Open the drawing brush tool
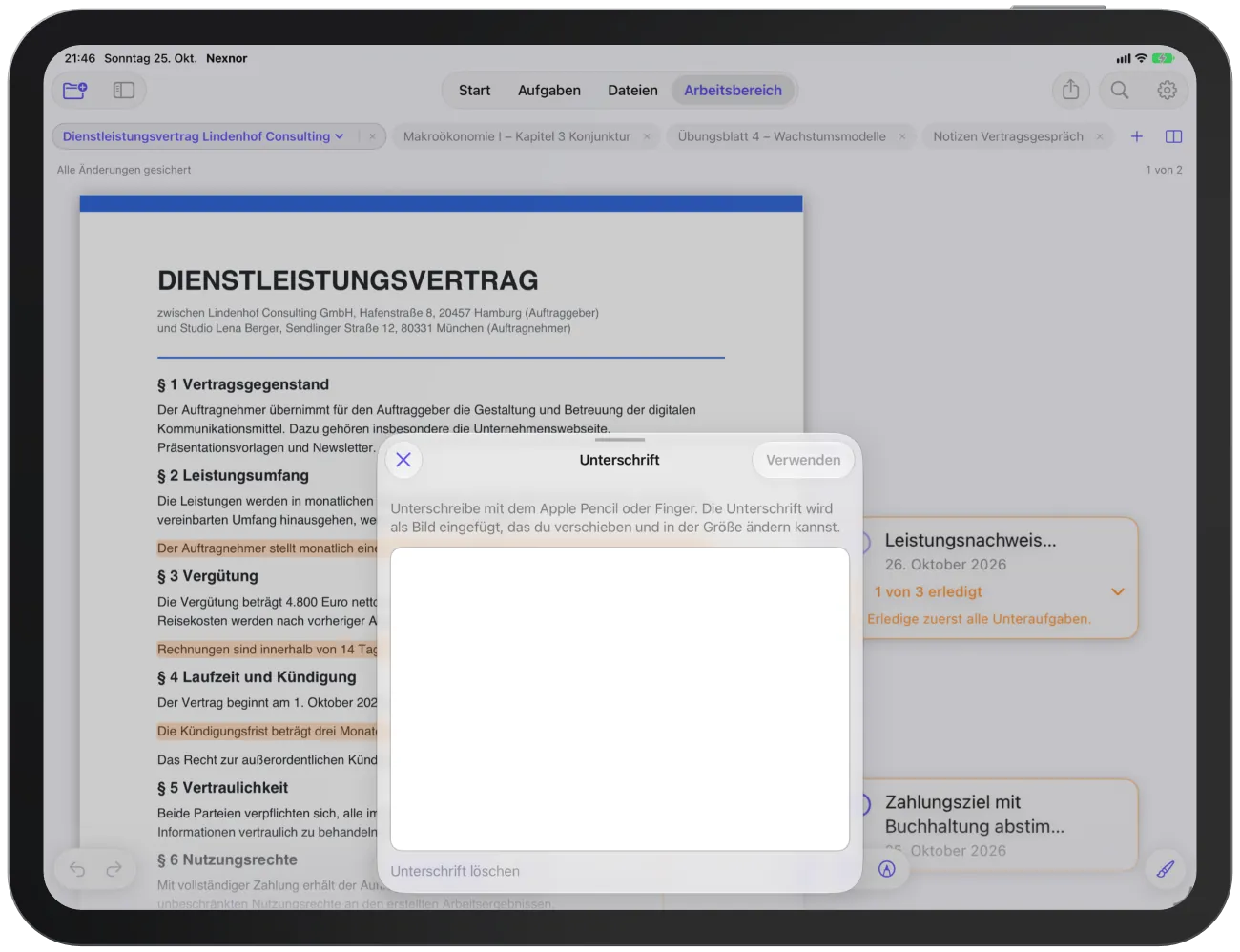1240x952 pixels. tap(1166, 869)
